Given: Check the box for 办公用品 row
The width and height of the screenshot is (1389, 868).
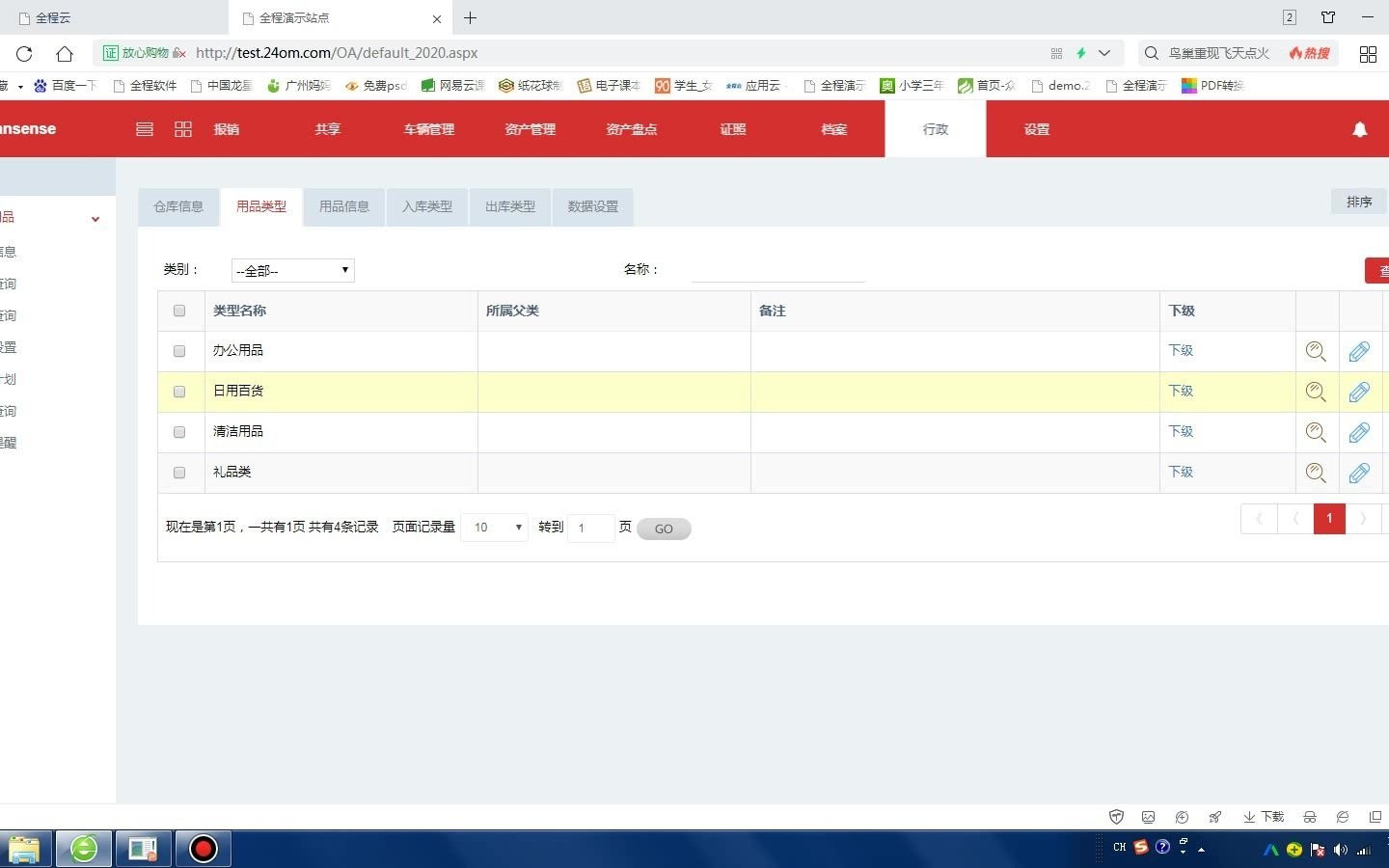Looking at the screenshot, I should coord(179,351).
